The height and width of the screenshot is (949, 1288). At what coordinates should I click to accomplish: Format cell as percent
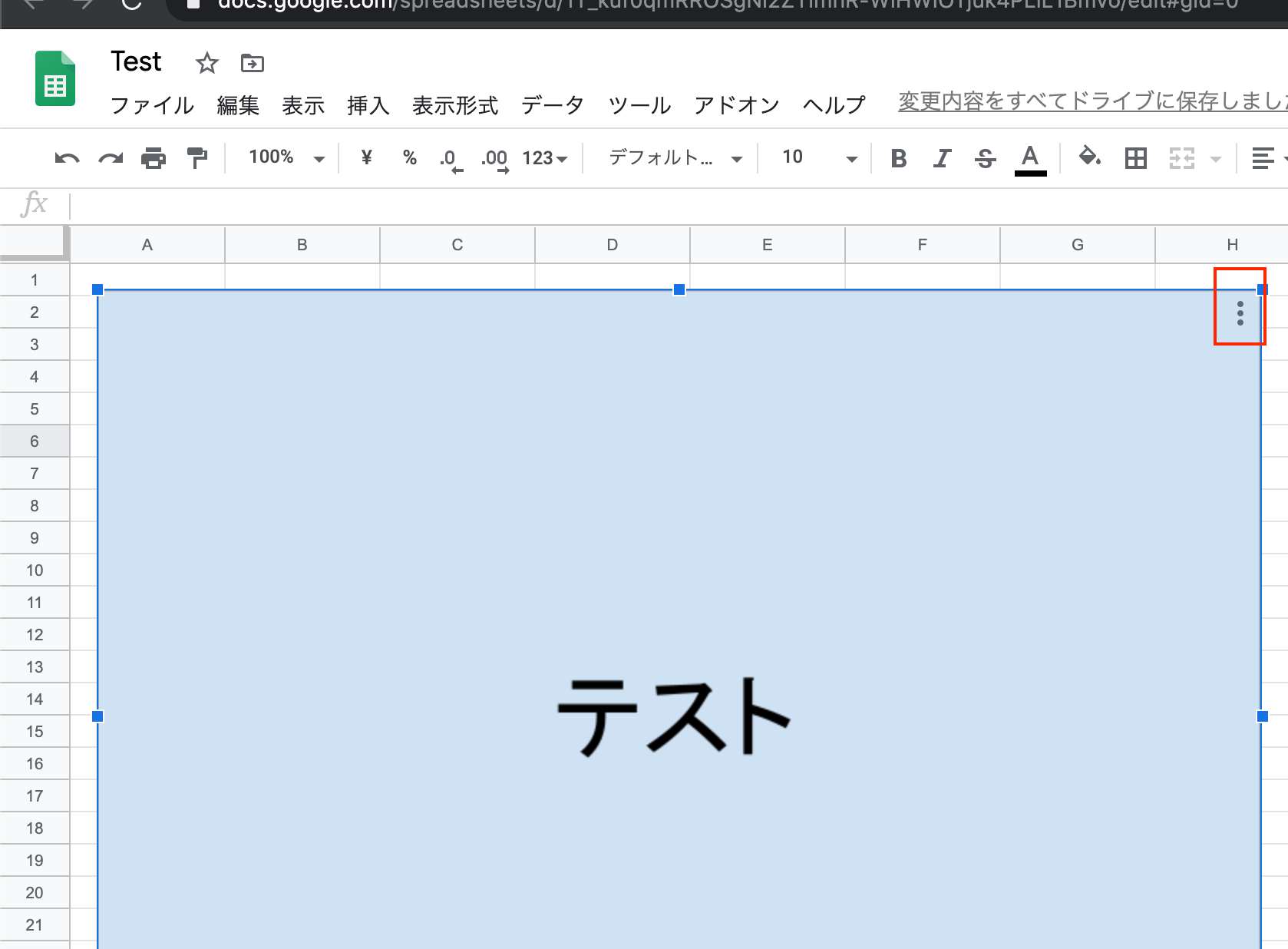click(x=410, y=157)
